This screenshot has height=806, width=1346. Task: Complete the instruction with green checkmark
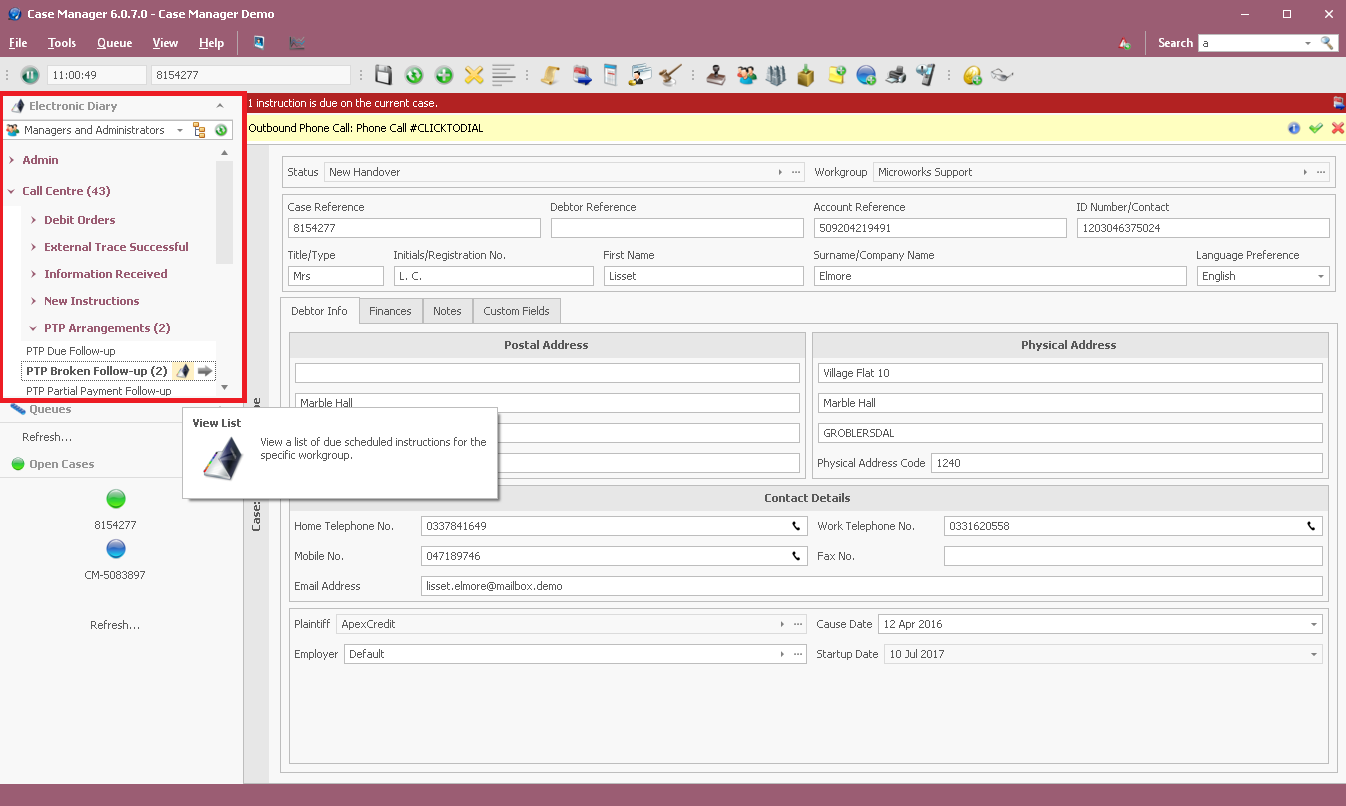click(1316, 128)
